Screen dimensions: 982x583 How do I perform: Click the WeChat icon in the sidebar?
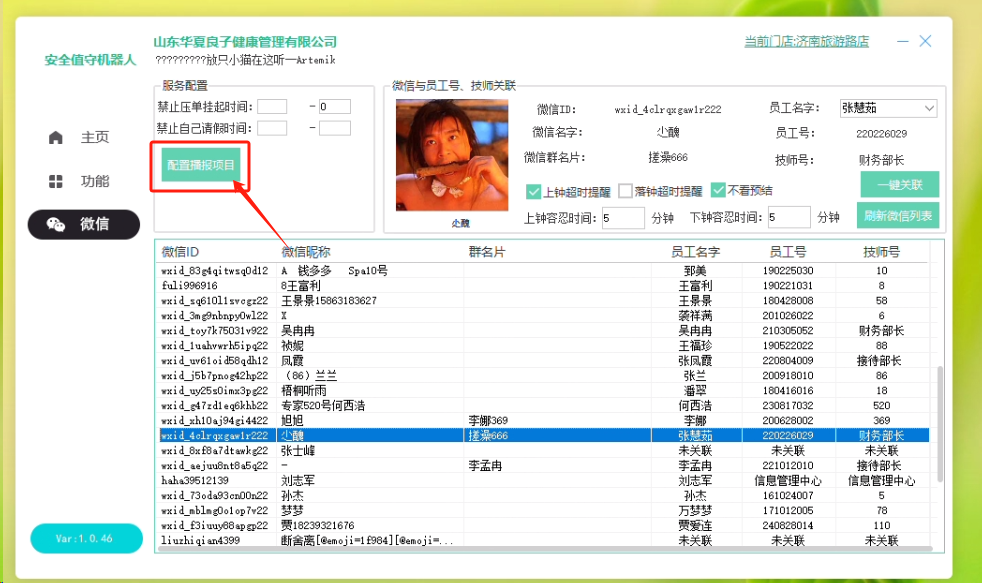point(57,225)
